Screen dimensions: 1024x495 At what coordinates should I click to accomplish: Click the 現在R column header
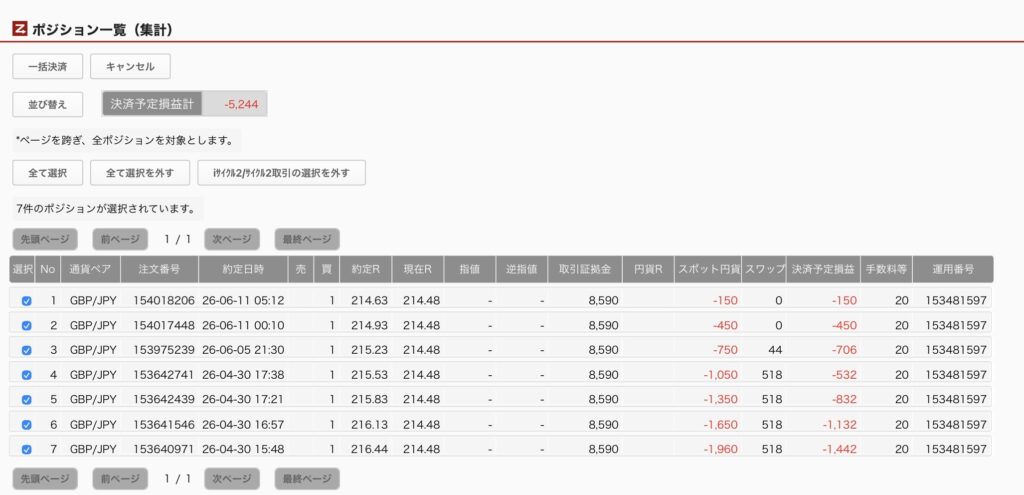[417, 269]
